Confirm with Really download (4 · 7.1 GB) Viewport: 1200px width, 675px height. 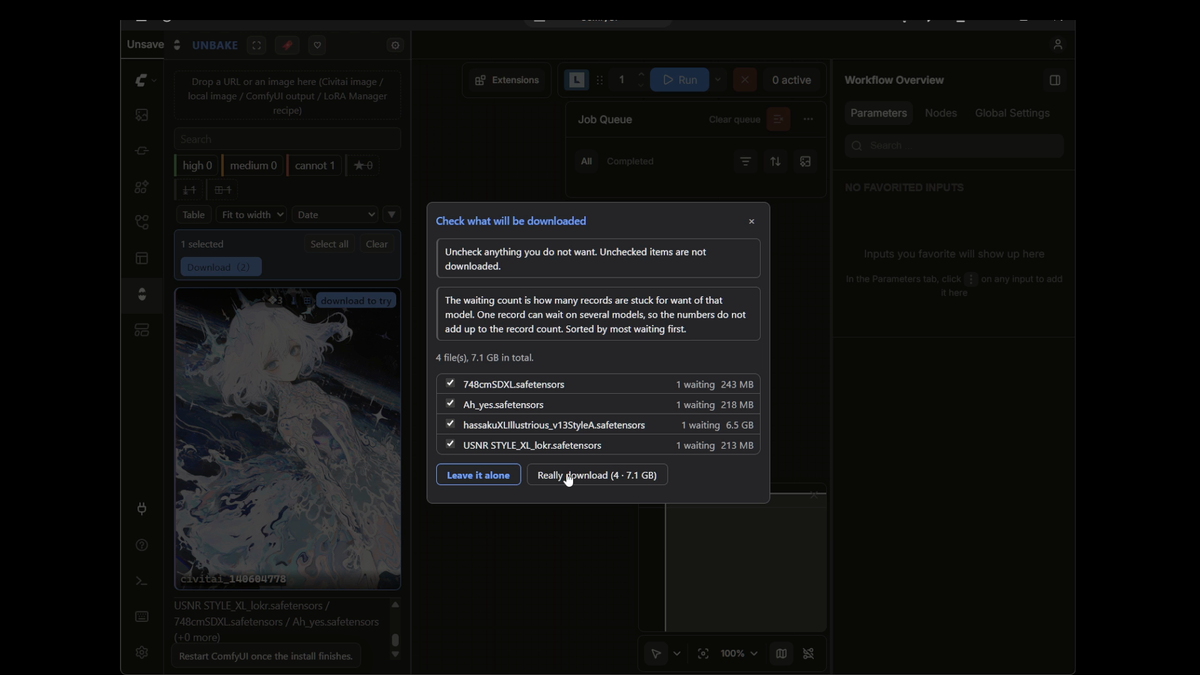(597, 475)
